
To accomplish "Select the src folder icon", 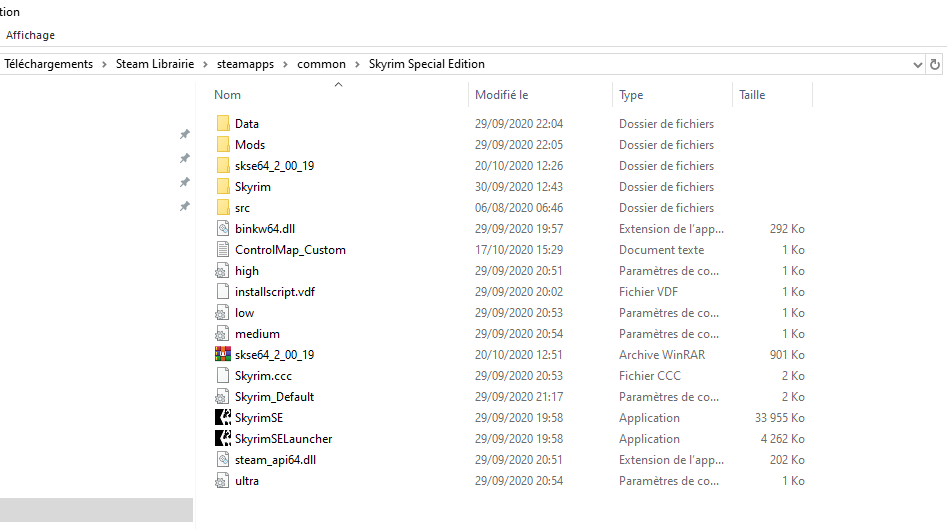I will coord(223,208).
